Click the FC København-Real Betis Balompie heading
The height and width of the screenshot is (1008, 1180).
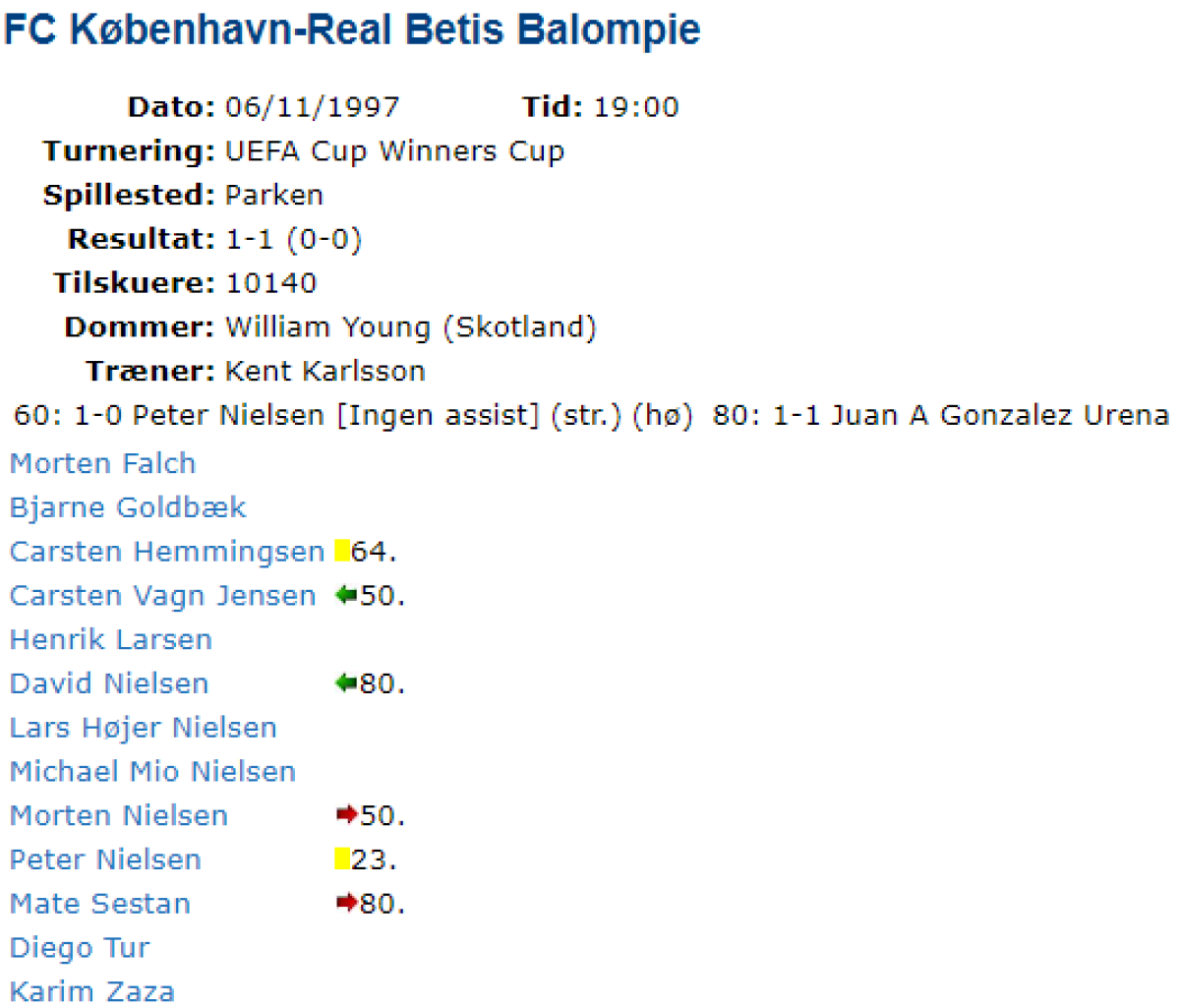coord(352,30)
